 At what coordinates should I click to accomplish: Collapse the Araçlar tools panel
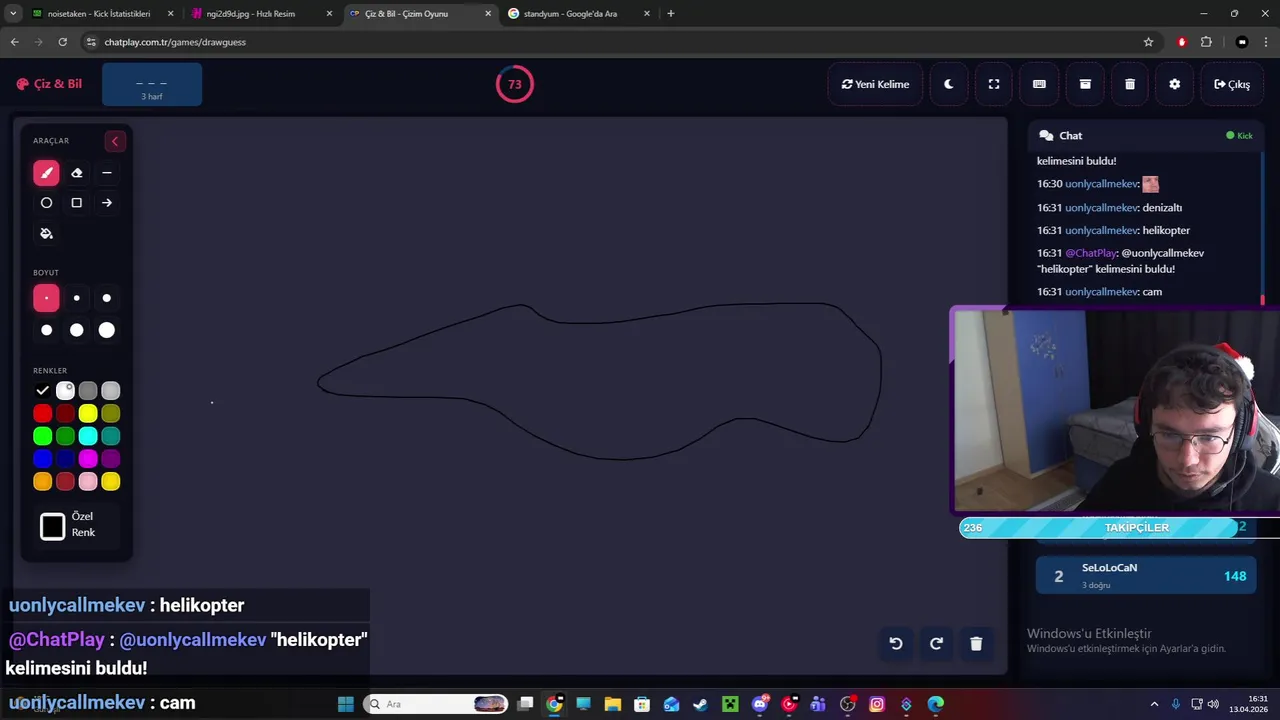[115, 141]
